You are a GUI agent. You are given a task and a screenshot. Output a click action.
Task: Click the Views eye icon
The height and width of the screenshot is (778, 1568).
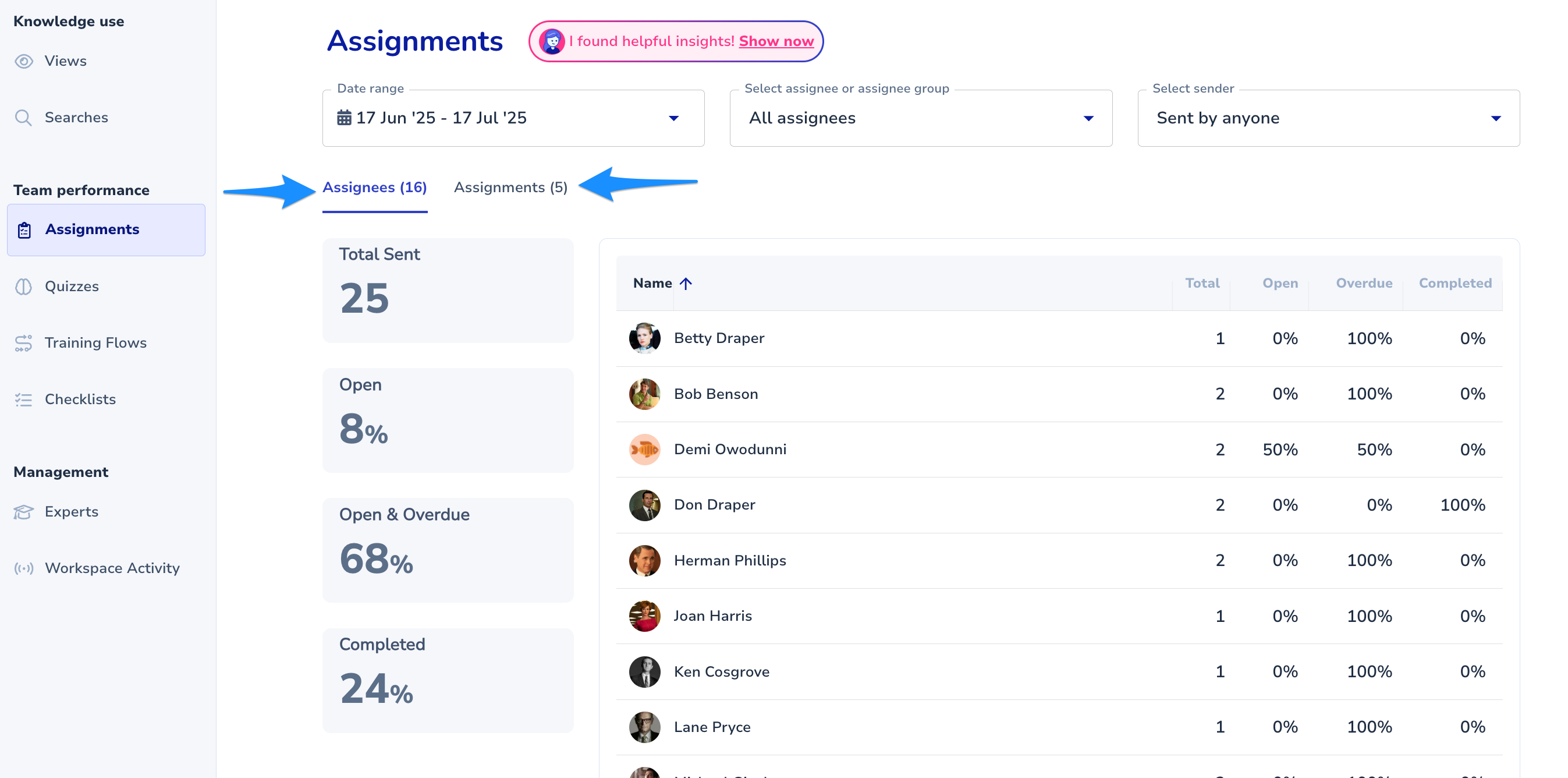tap(24, 61)
